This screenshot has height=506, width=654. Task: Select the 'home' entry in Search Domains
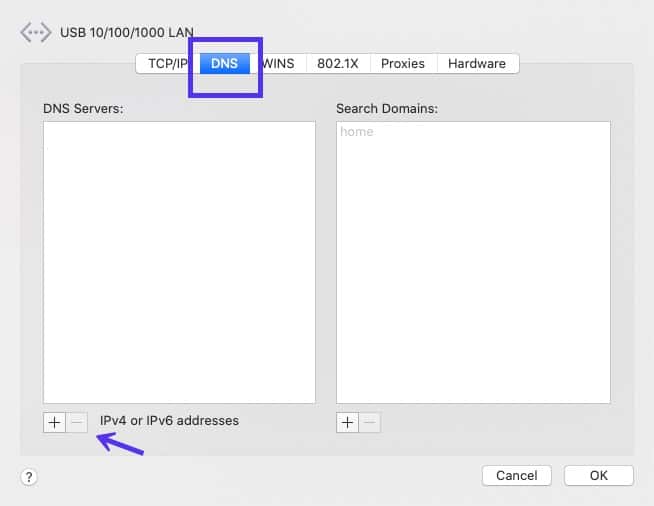pyautogui.click(x=357, y=132)
